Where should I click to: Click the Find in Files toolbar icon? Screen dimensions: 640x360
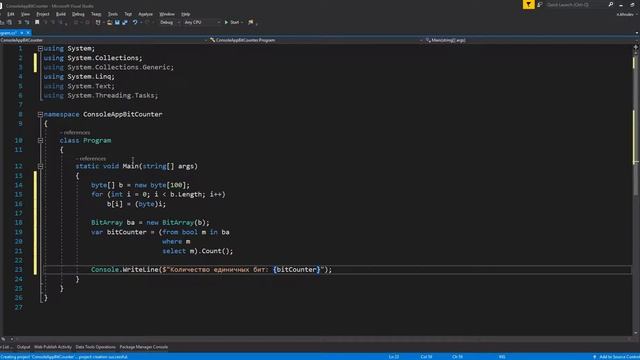[251, 22]
